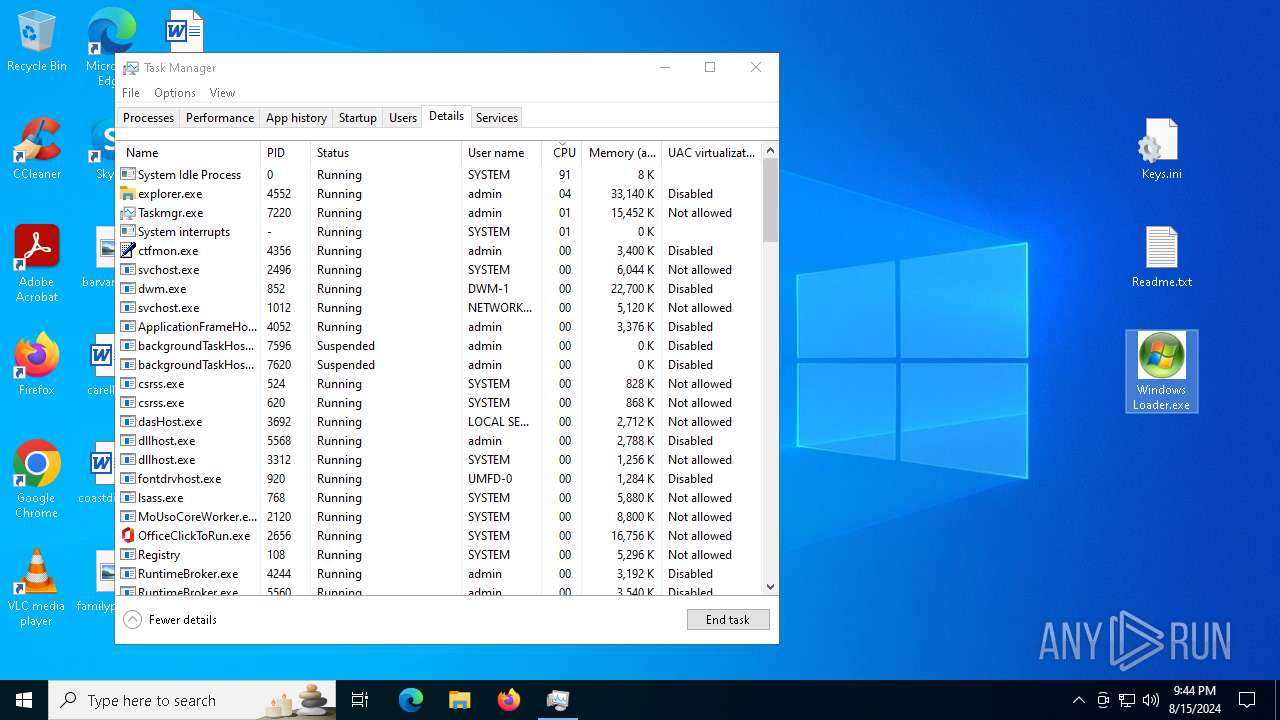Open Microsoft Edge from the taskbar
Viewport: 1280px width, 720px height.
tap(411, 700)
